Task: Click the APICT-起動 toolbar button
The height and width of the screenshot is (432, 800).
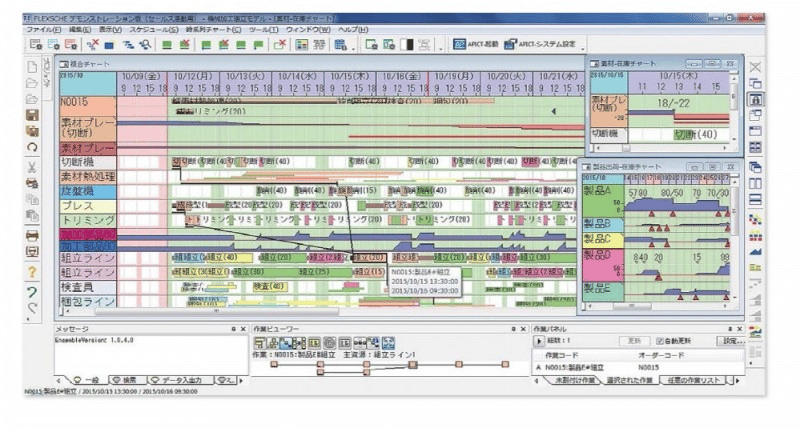Action: [476, 44]
